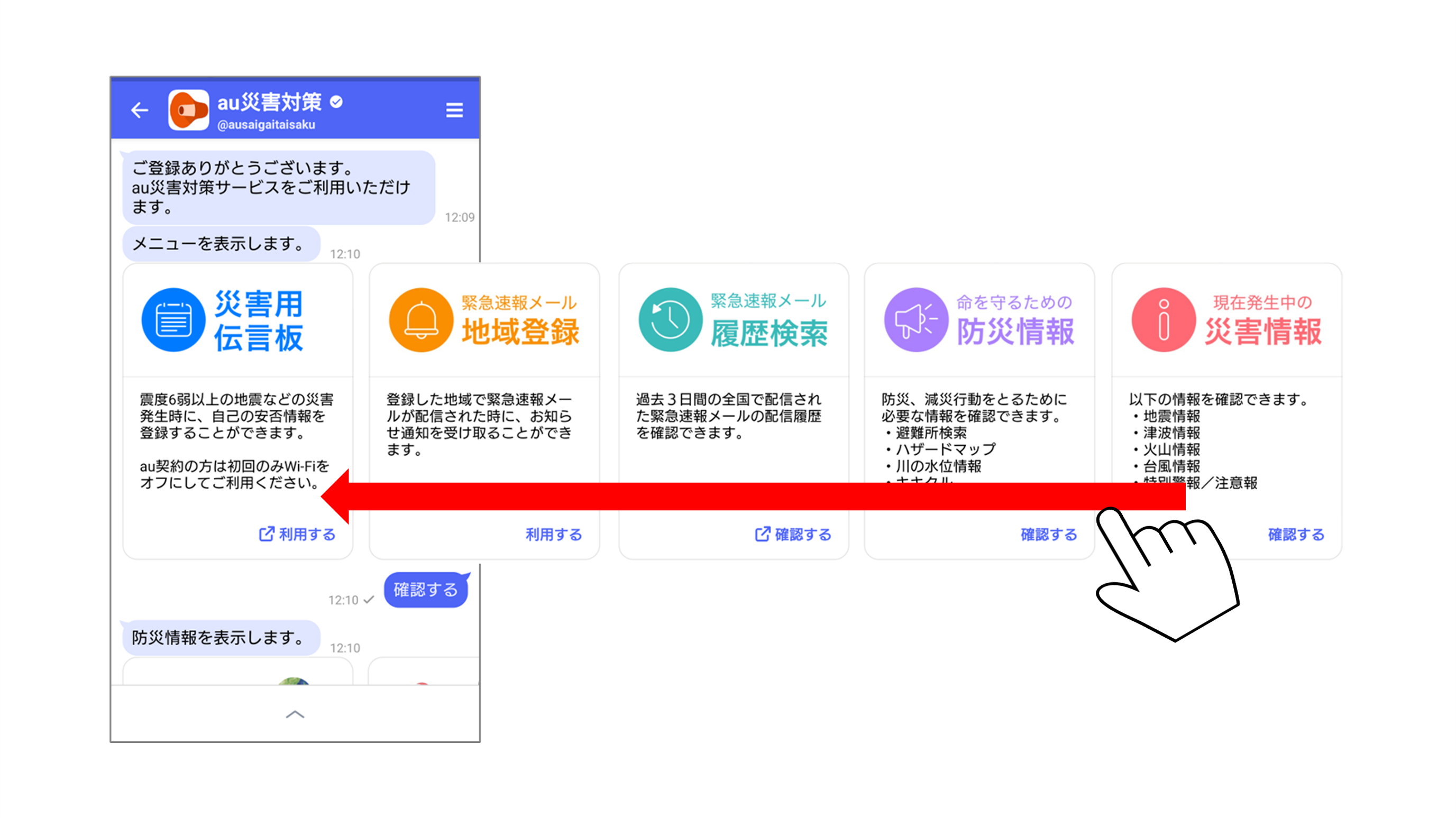
Task: Click the purple megaphone 防災情報 icon
Action: point(916,320)
